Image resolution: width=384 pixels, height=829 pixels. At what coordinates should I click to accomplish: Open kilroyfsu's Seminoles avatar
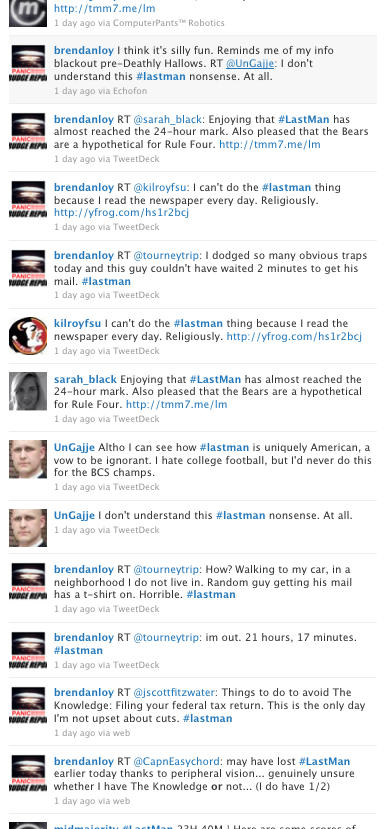point(28,336)
